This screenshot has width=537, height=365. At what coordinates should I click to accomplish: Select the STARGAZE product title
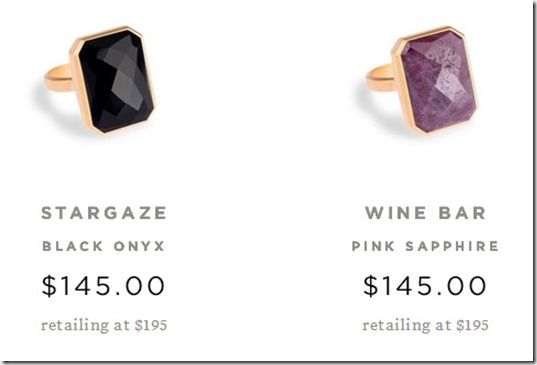[x=104, y=213]
